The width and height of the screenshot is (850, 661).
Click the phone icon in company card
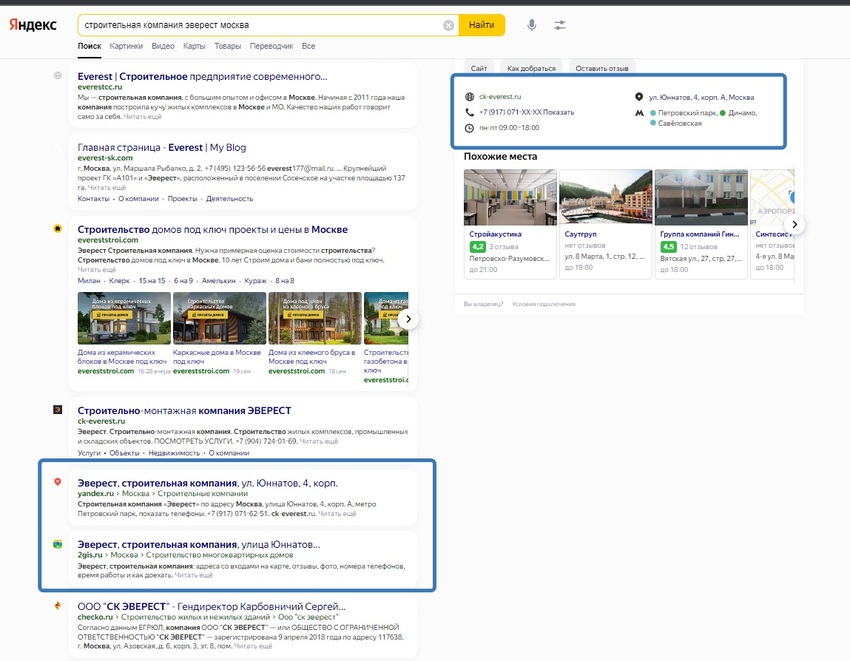point(469,112)
